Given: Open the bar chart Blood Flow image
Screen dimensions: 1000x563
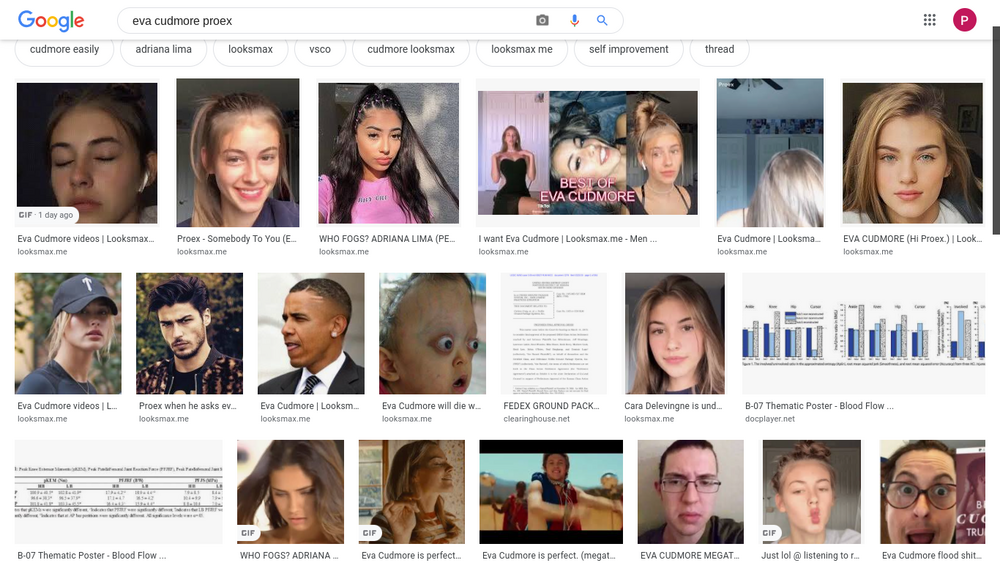Looking at the screenshot, I should [864, 333].
